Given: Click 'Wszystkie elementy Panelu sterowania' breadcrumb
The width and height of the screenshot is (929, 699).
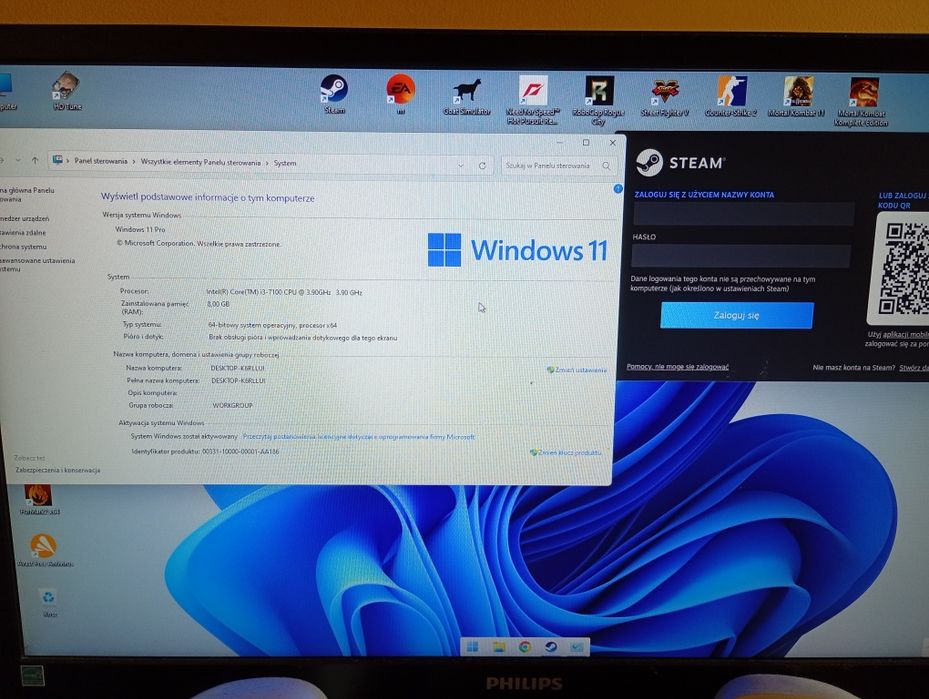Looking at the screenshot, I should (x=201, y=162).
